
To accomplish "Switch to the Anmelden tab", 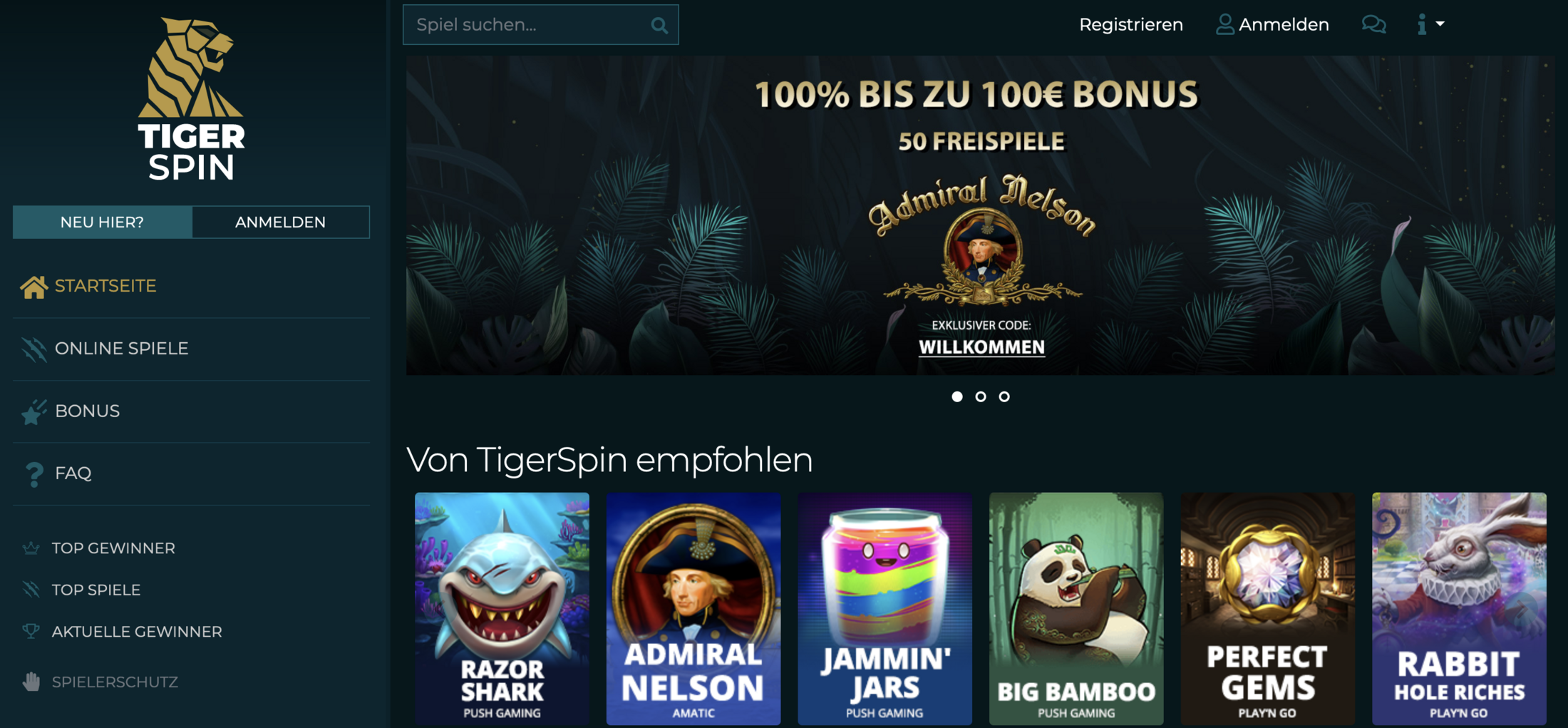I will (x=281, y=222).
